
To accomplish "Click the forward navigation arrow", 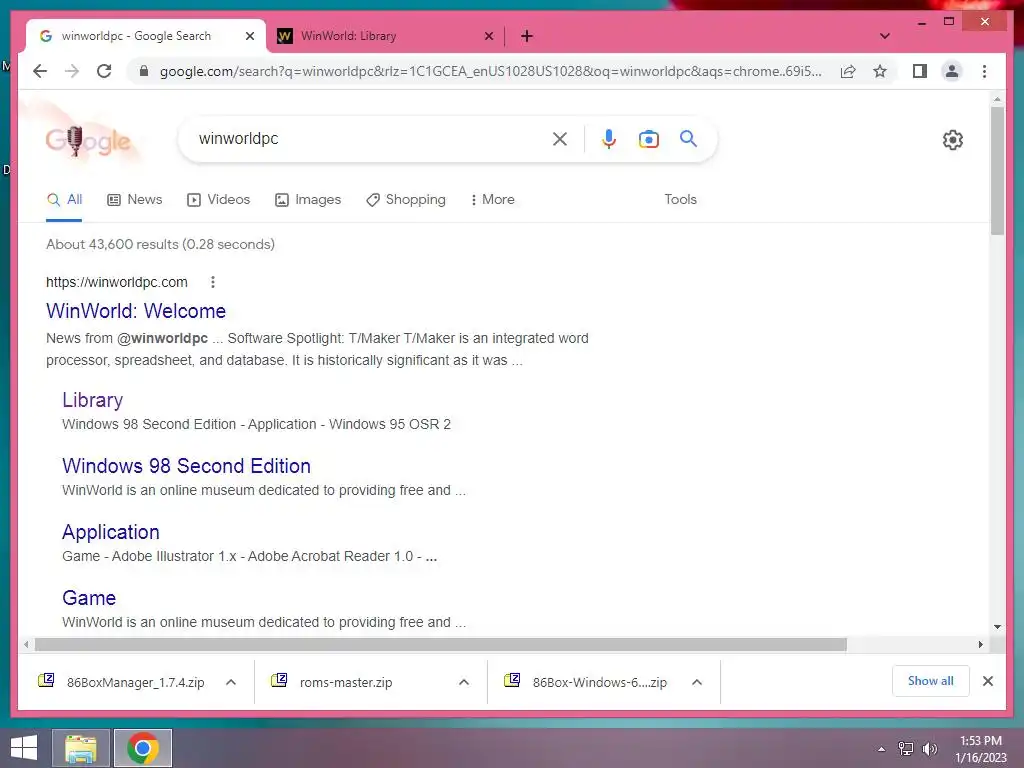I will (72, 71).
